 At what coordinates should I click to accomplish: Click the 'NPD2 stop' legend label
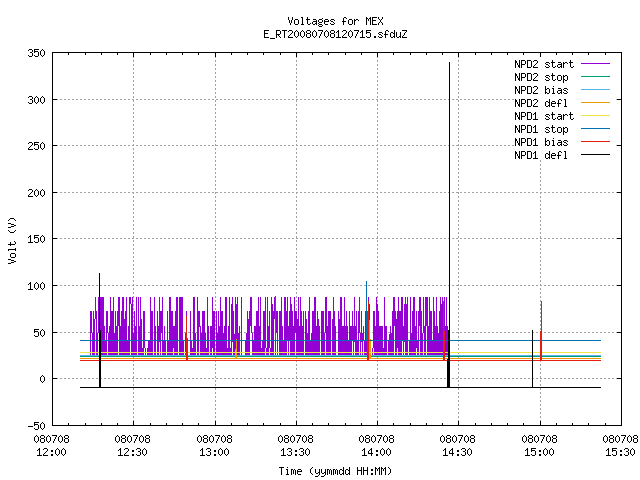tap(541, 77)
